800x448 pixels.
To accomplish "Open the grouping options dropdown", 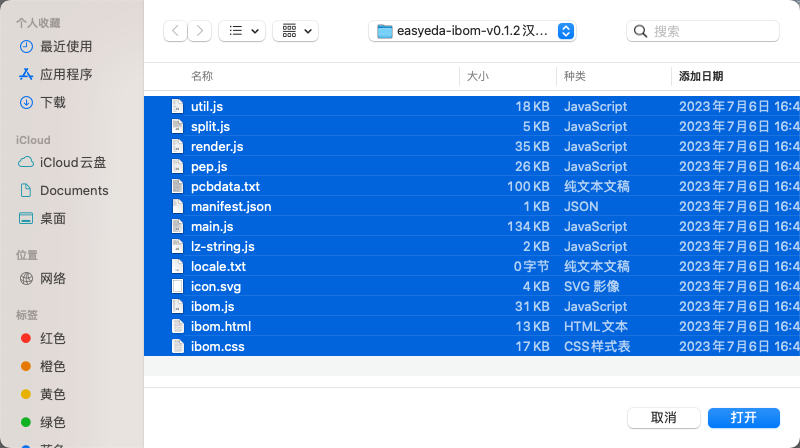I will pos(295,31).
